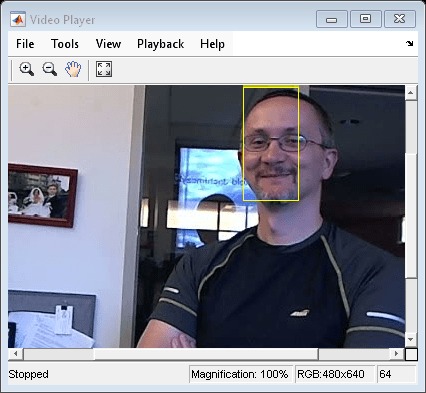Image resolution: width=426 pixels, height=393 pixels.
Task: Click the horizontal scrollbar left arrow
Action: pos(16,354)
